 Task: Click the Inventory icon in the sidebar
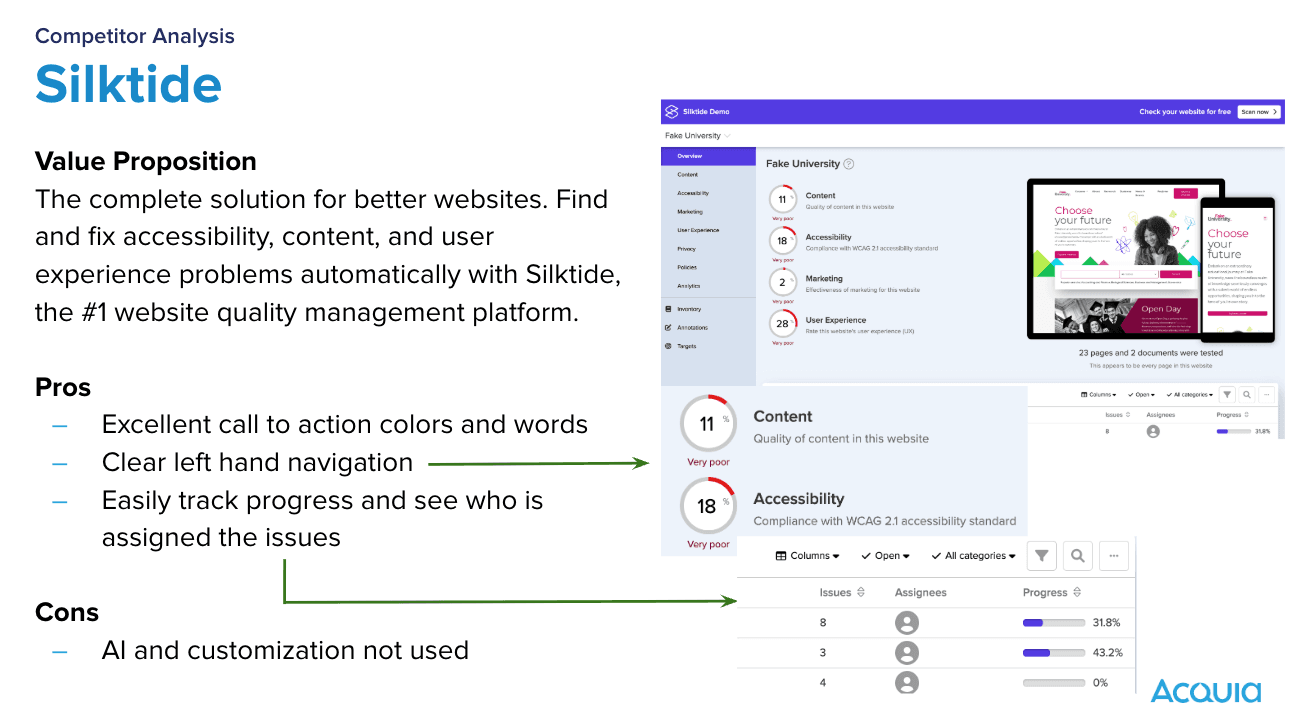668,309
